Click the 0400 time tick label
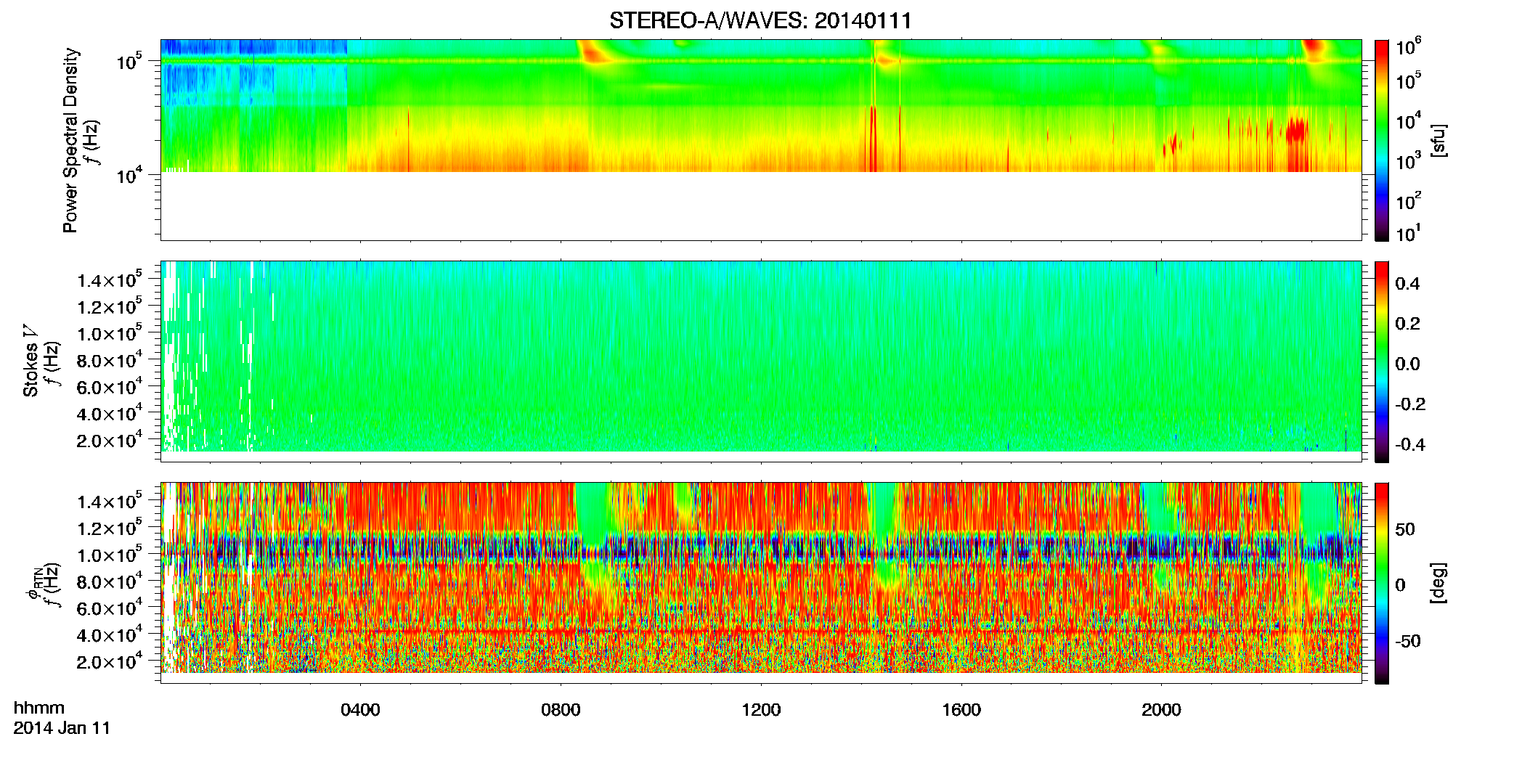Viewport: 1522px width, 784px height. pyautogui.click(x=360, y=710)
